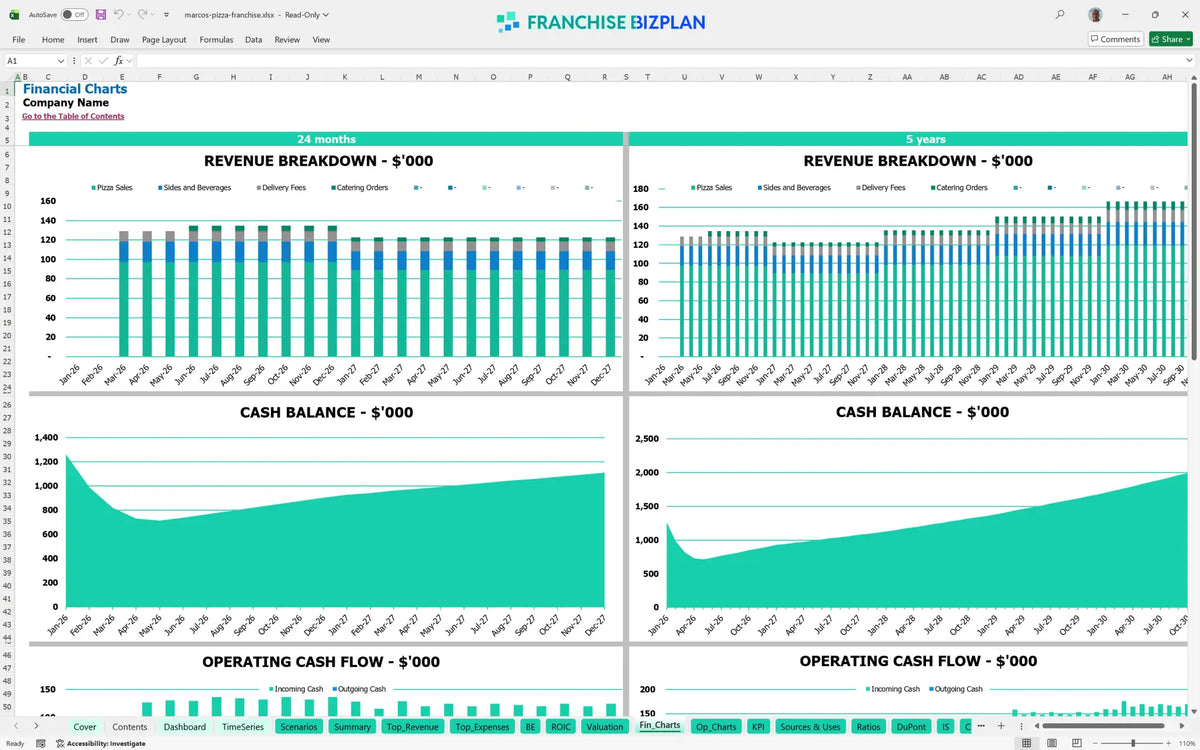Click the Redo arrow icon
Viewport: 1200px width, 750px height.
[143, 15]
